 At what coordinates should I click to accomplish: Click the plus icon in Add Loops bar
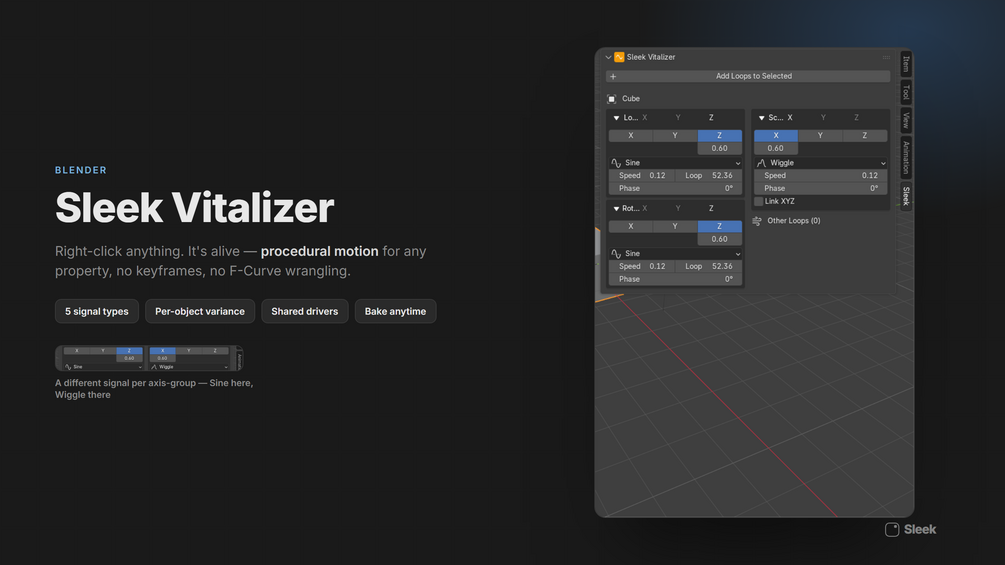[x=613, y=76]
